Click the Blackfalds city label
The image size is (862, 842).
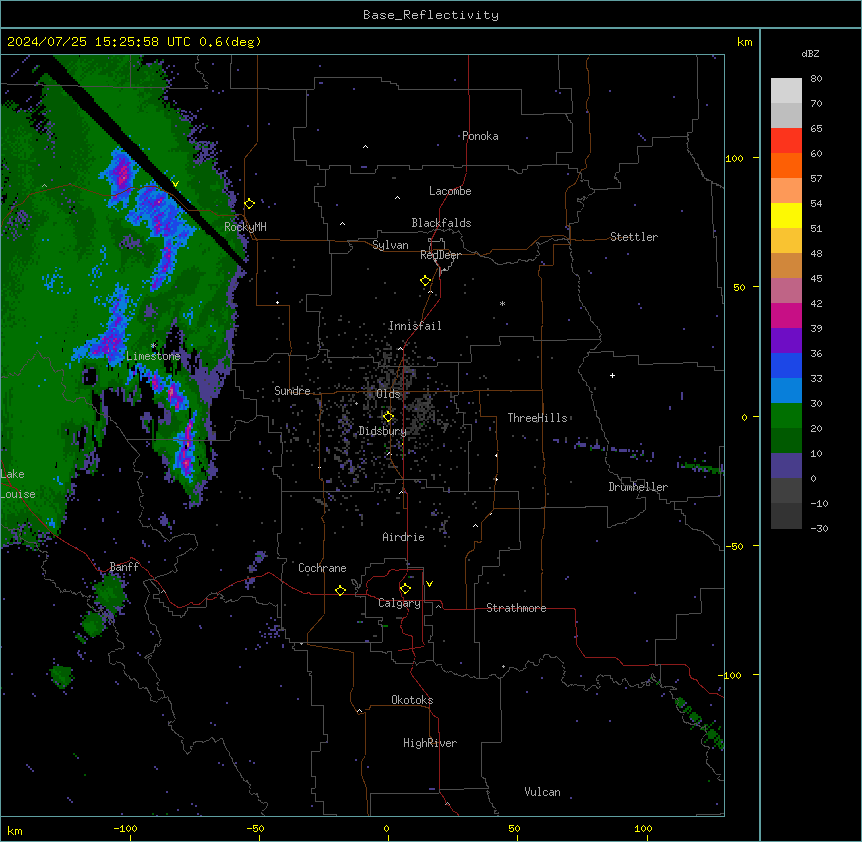click(441, 223)
